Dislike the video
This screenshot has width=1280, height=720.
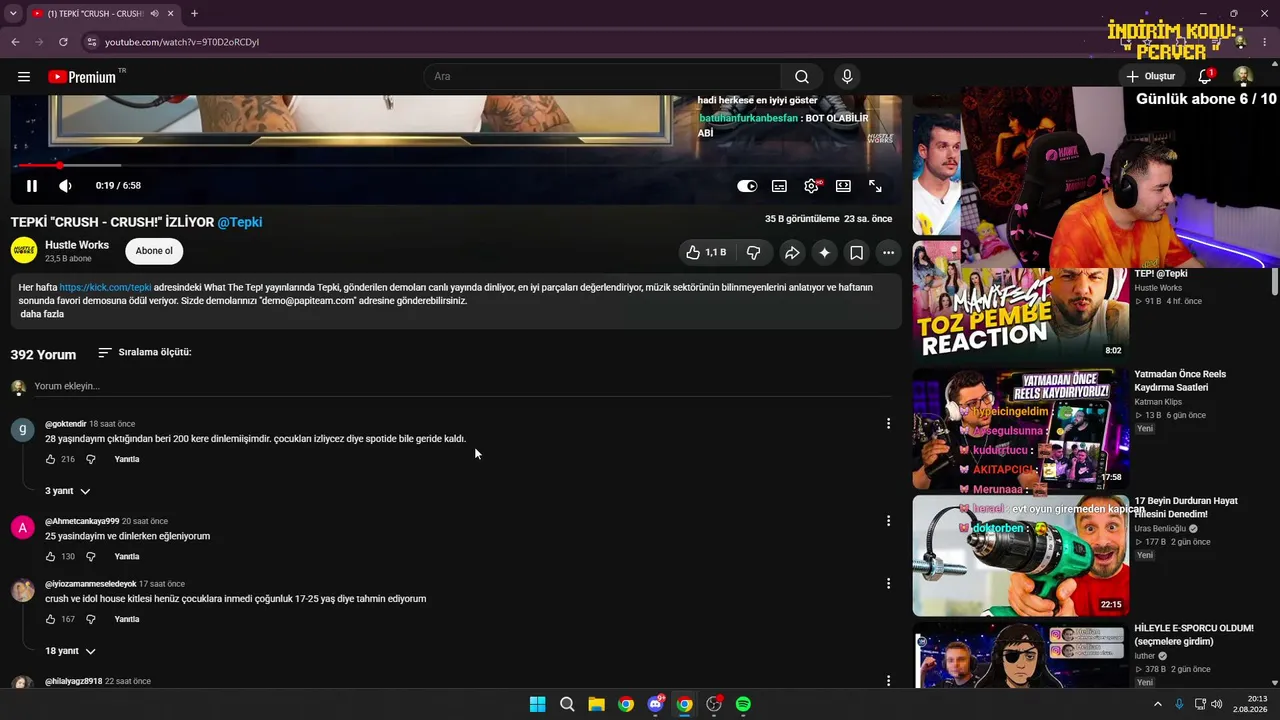click(x=754, y=253)
